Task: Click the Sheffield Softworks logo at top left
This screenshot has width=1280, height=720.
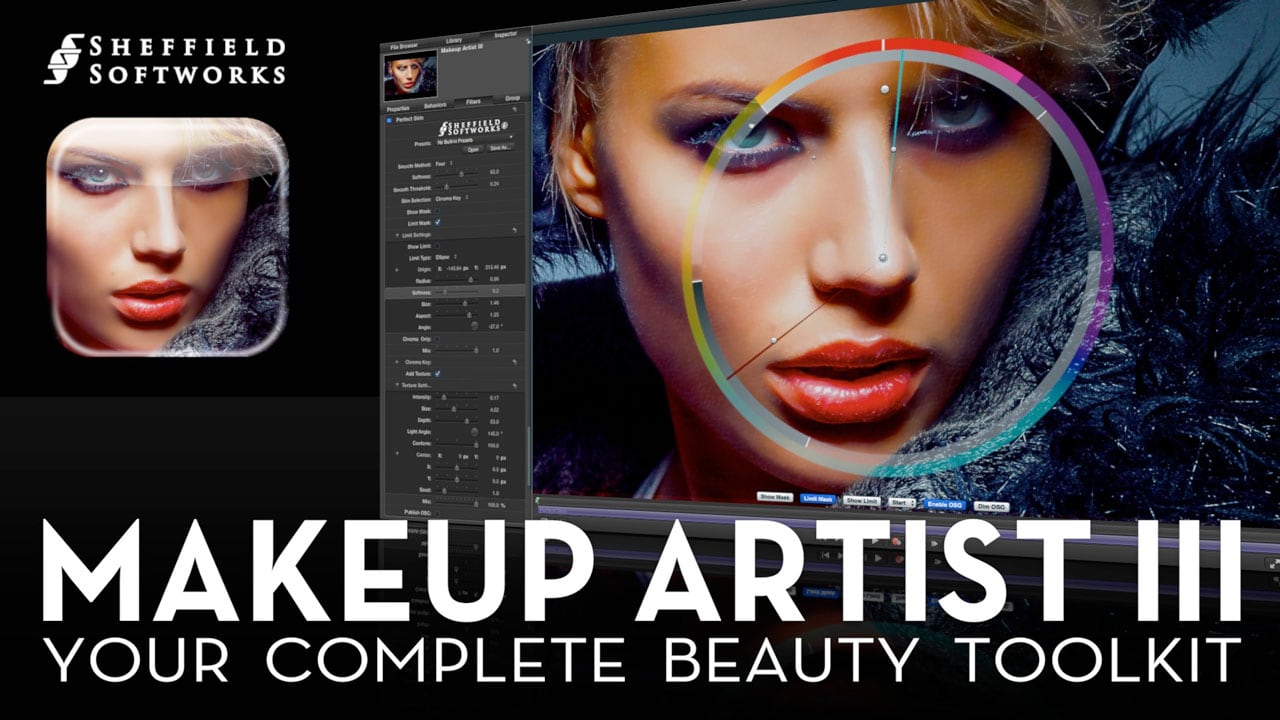Action: (x=165, y=60)
